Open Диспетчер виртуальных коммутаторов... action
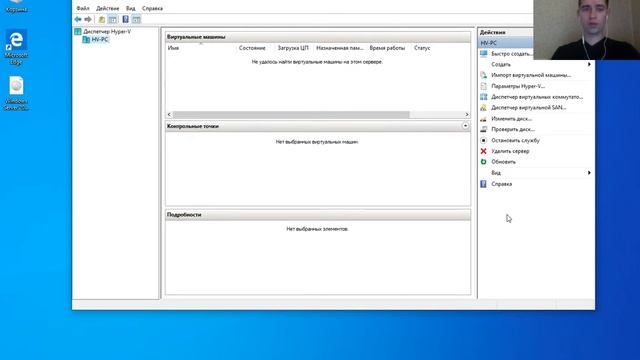 (537, 97)
